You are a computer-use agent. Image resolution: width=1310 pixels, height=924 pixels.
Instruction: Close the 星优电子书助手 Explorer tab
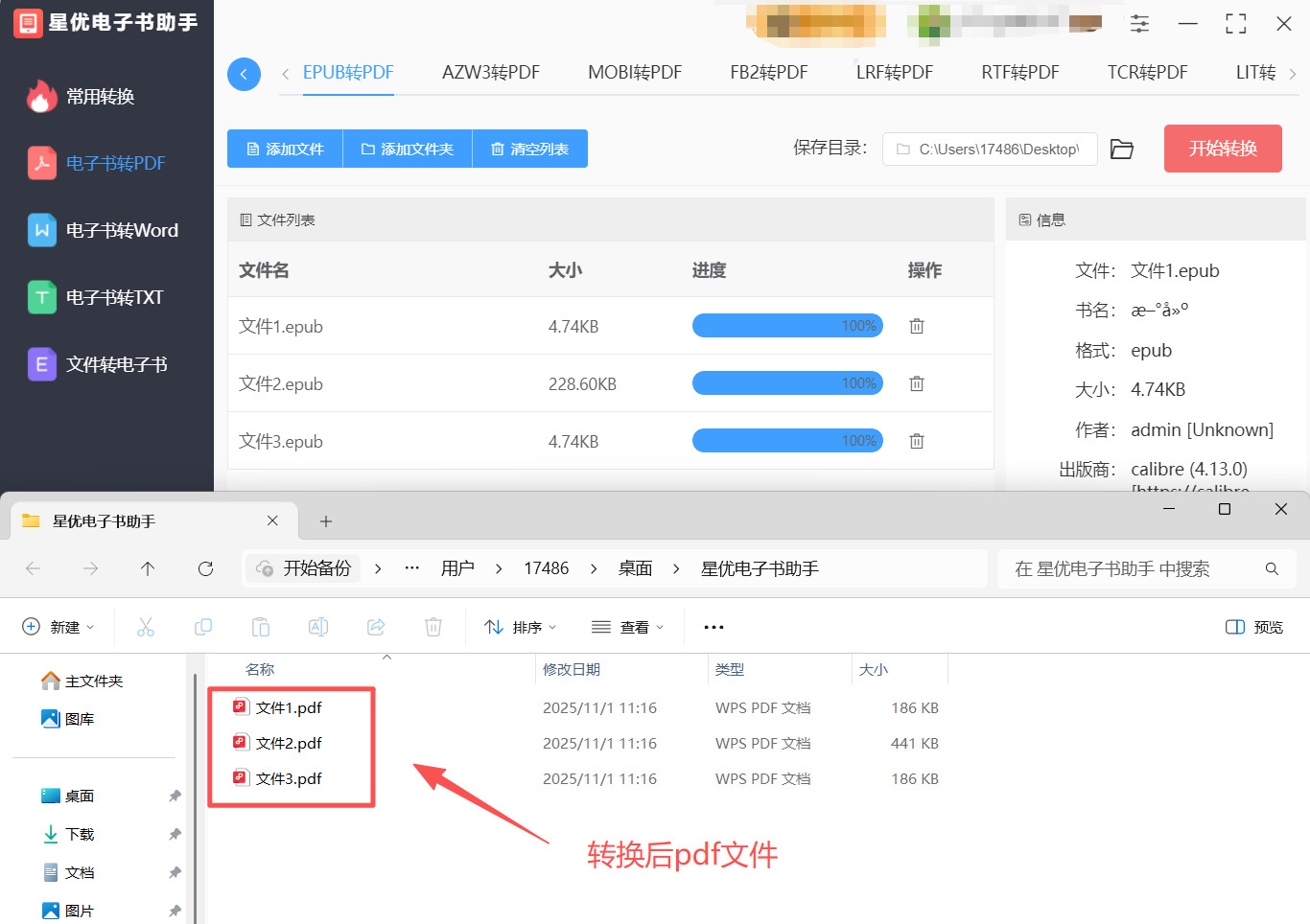click(x=272, y=520)
